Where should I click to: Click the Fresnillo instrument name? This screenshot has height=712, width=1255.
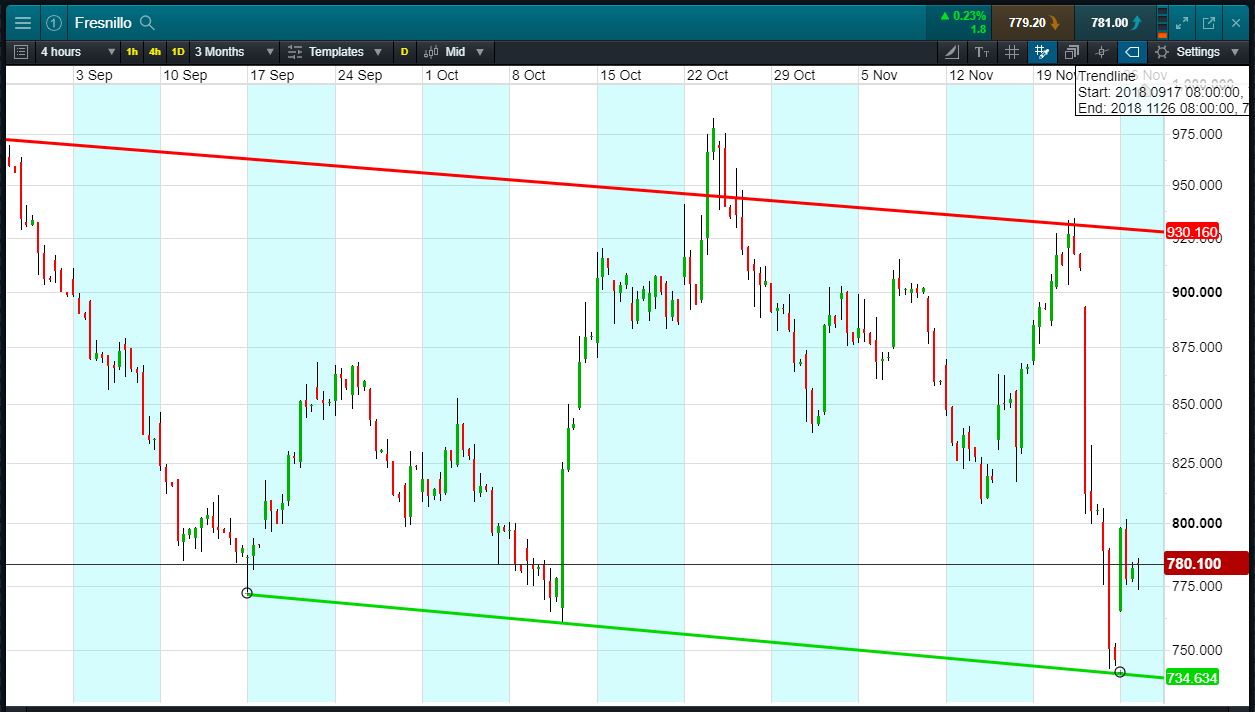tap(103, 22)
